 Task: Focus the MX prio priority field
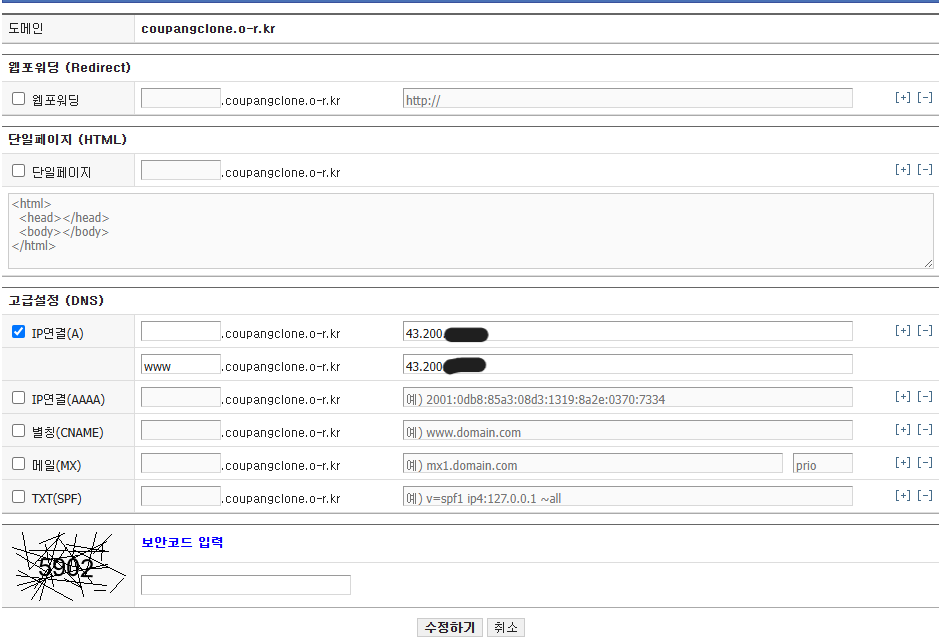click(x=823, y=463)
